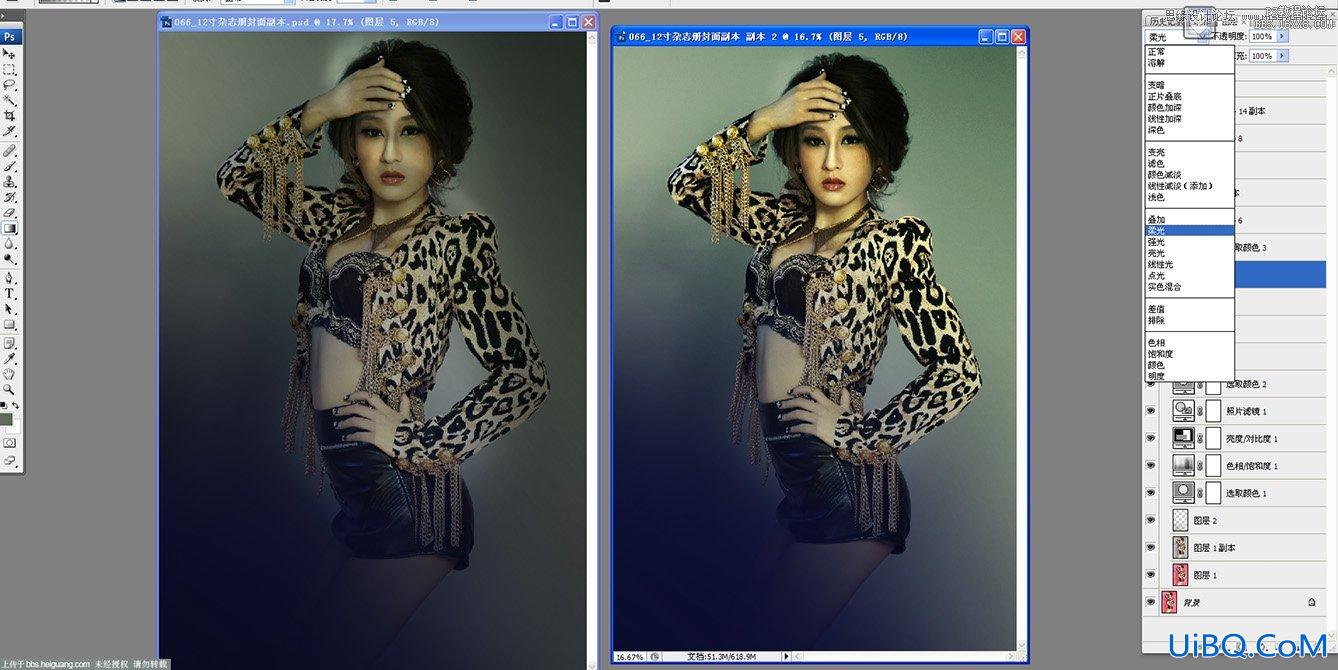Click status bar 文档:51.3M/618.9M text

pyautogui.click(x=724, y=657)
